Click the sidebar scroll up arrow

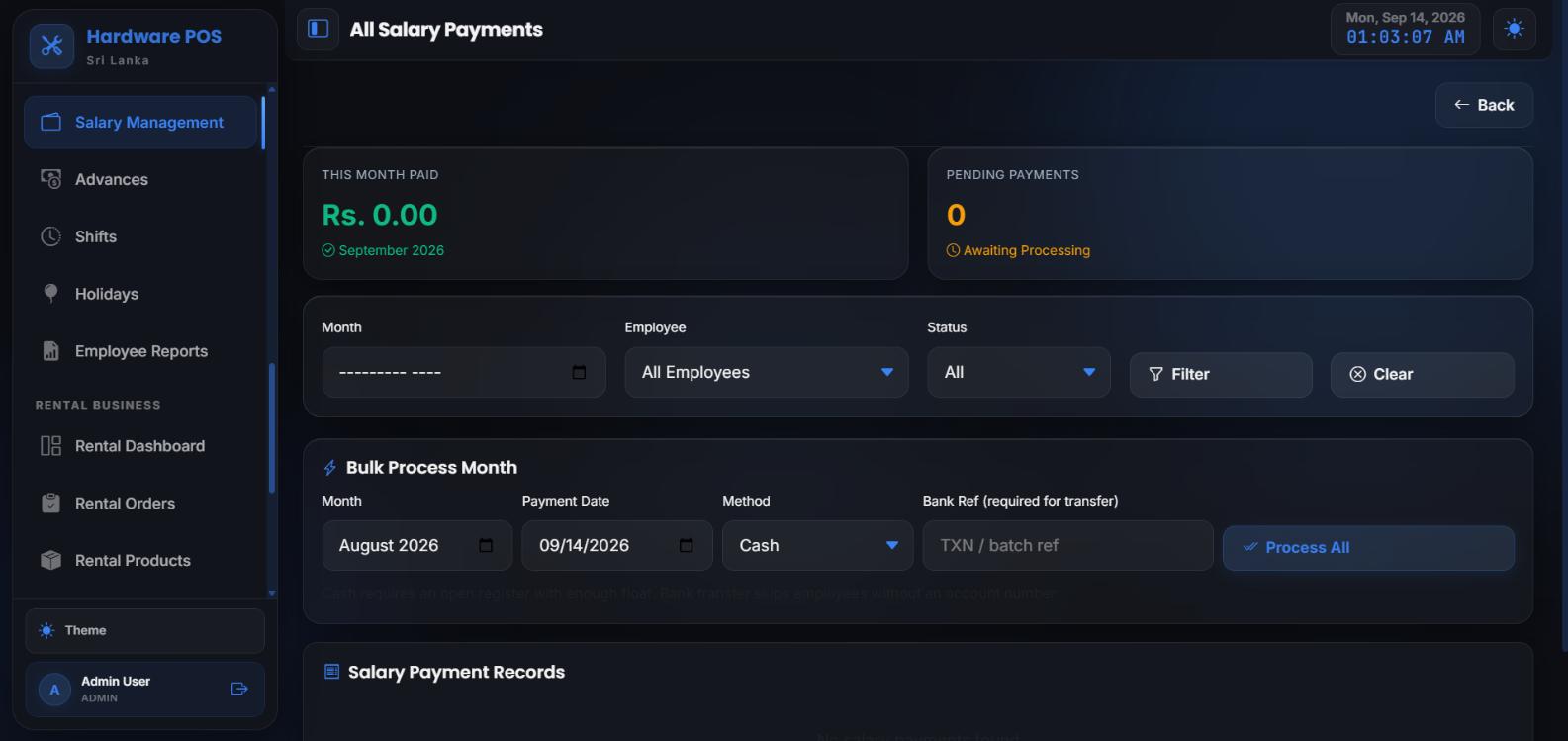272,89
